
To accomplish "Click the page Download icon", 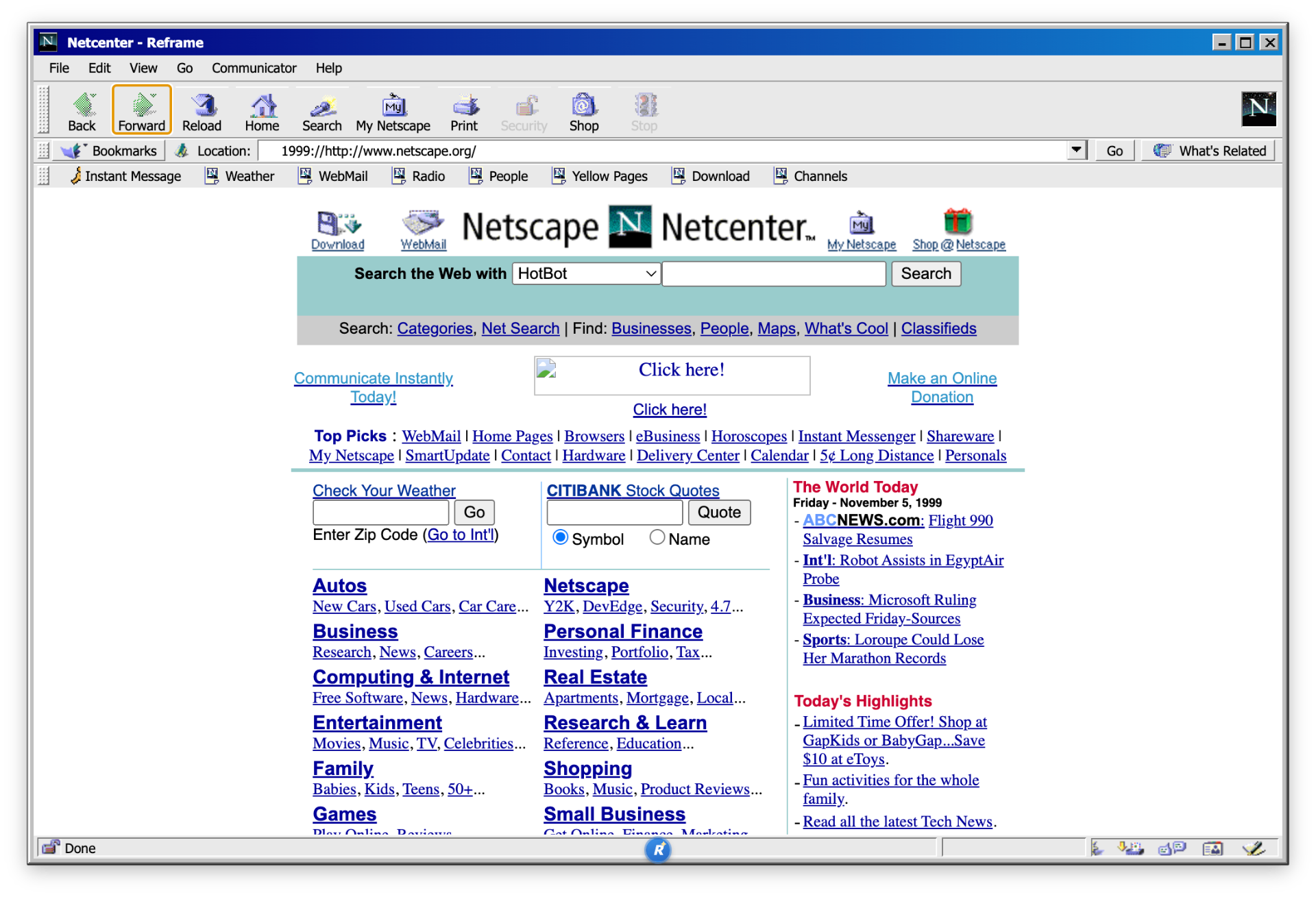I will (x=338, y=231).
